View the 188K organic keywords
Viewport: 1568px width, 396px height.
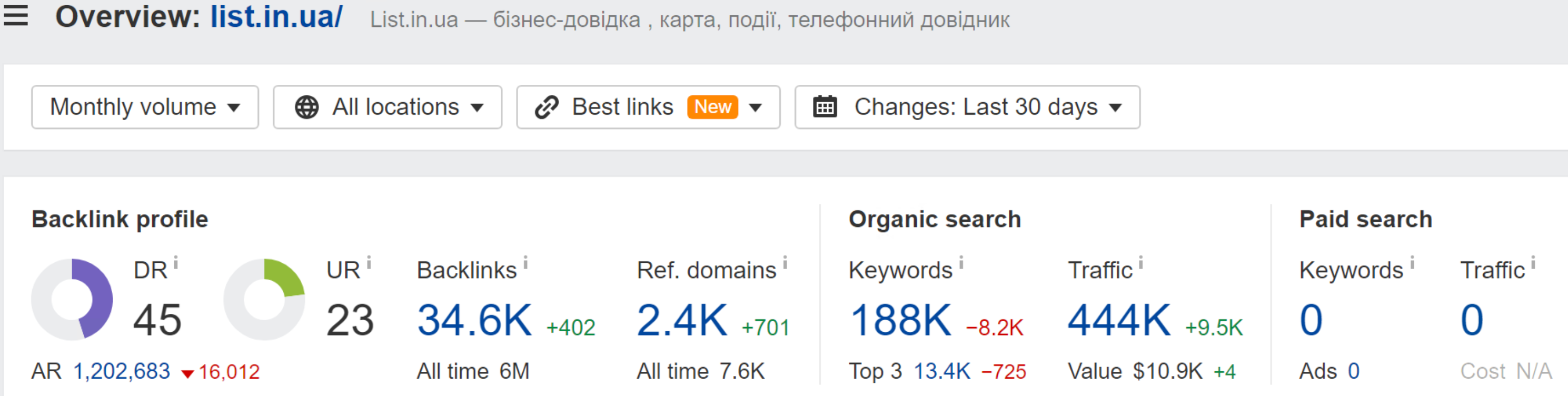(900, 321)
